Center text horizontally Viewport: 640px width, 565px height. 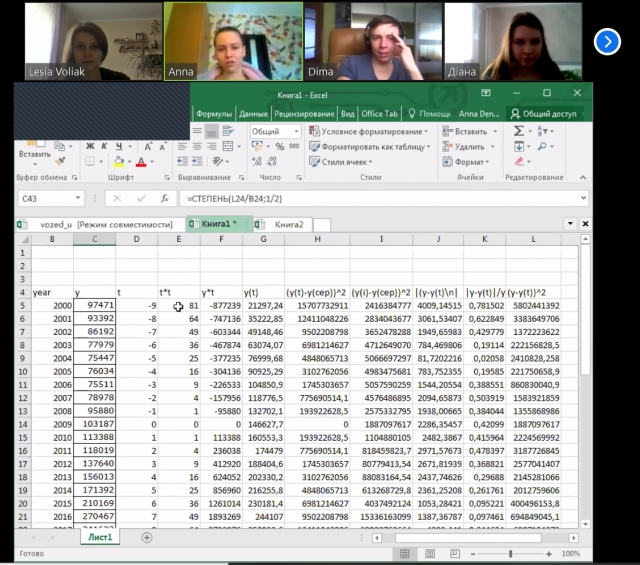[x=197, y=147]
